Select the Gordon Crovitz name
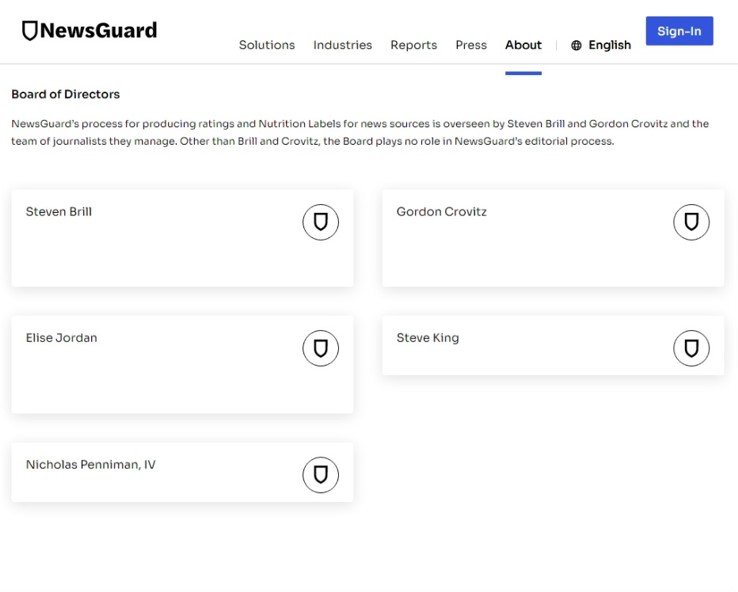The height and width of the screenshot is (592, 738). point(441,212)
